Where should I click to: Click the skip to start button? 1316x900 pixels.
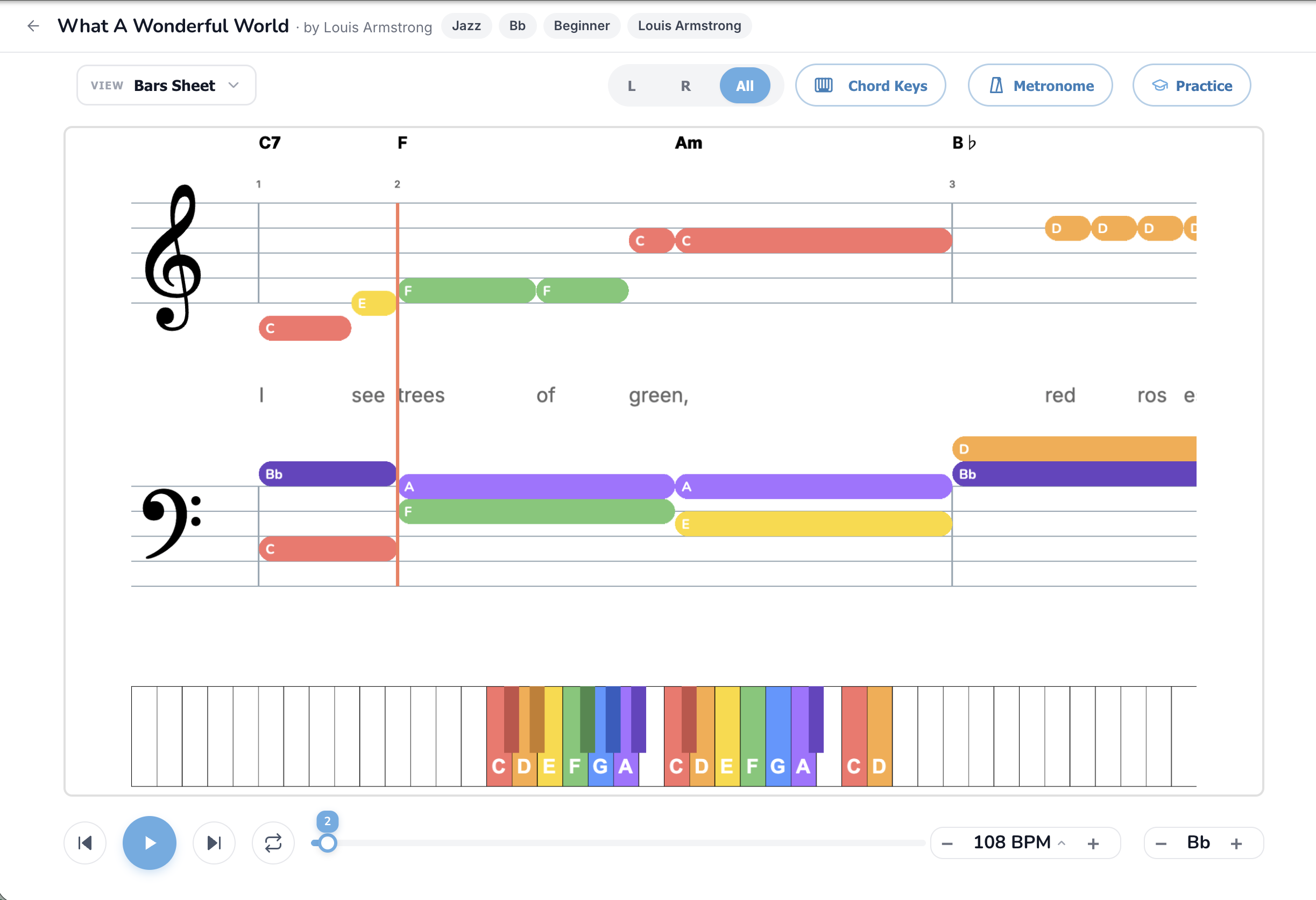[85, 843]
